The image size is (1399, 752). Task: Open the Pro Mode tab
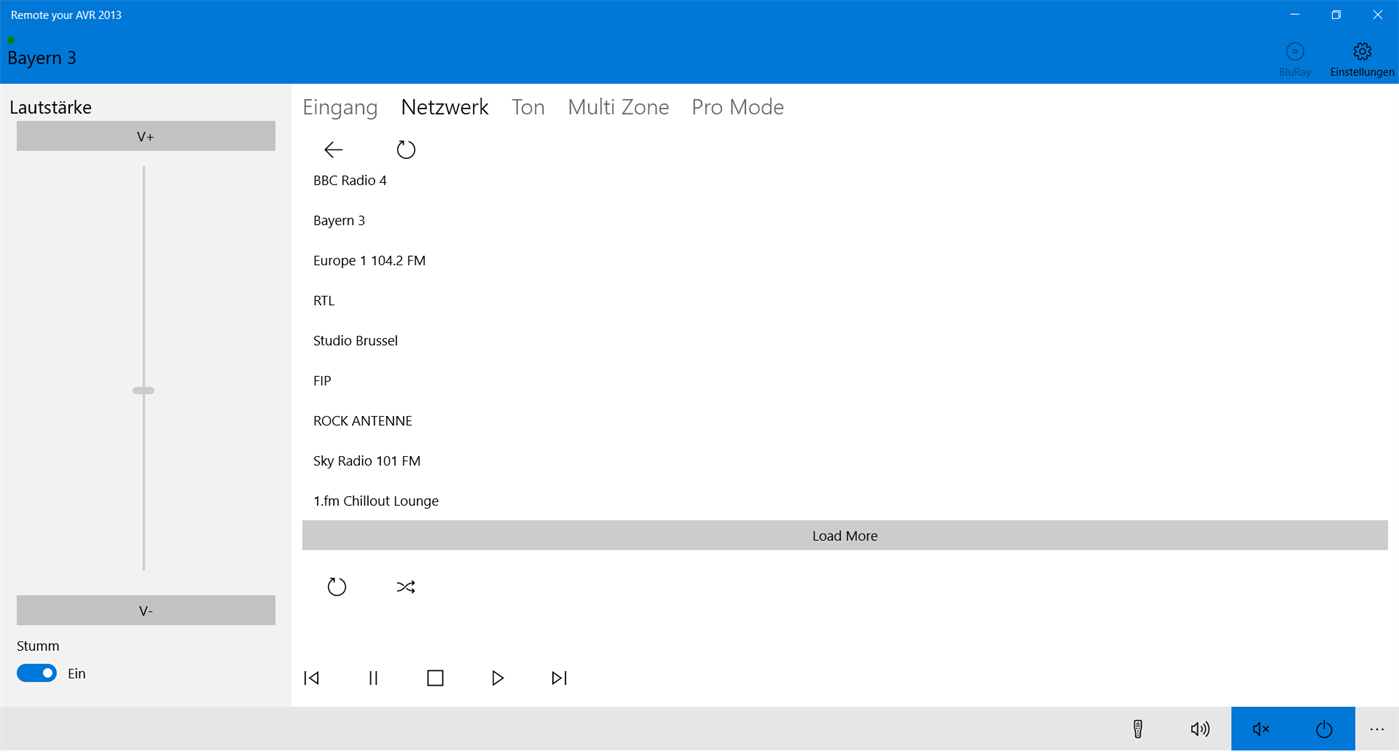(738, 107)
